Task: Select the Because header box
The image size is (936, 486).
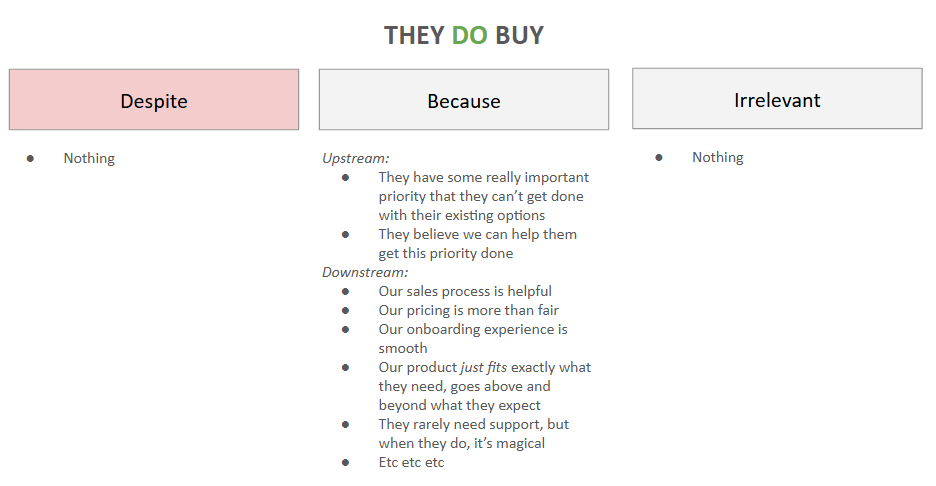Action: click(464, 99)
